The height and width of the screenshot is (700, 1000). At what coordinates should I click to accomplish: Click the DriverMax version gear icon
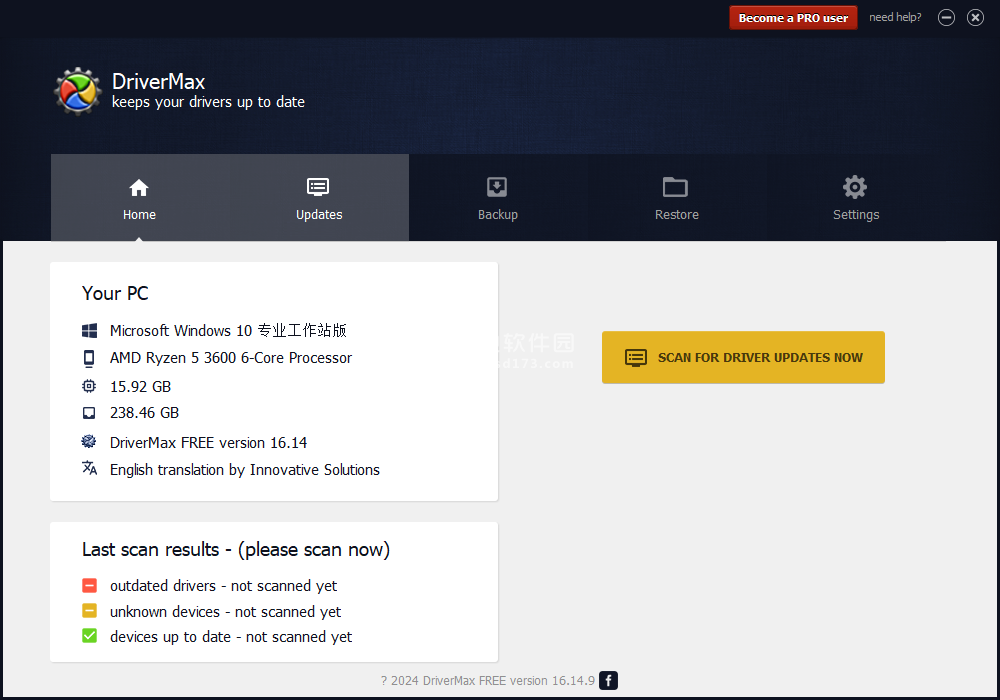89,441
